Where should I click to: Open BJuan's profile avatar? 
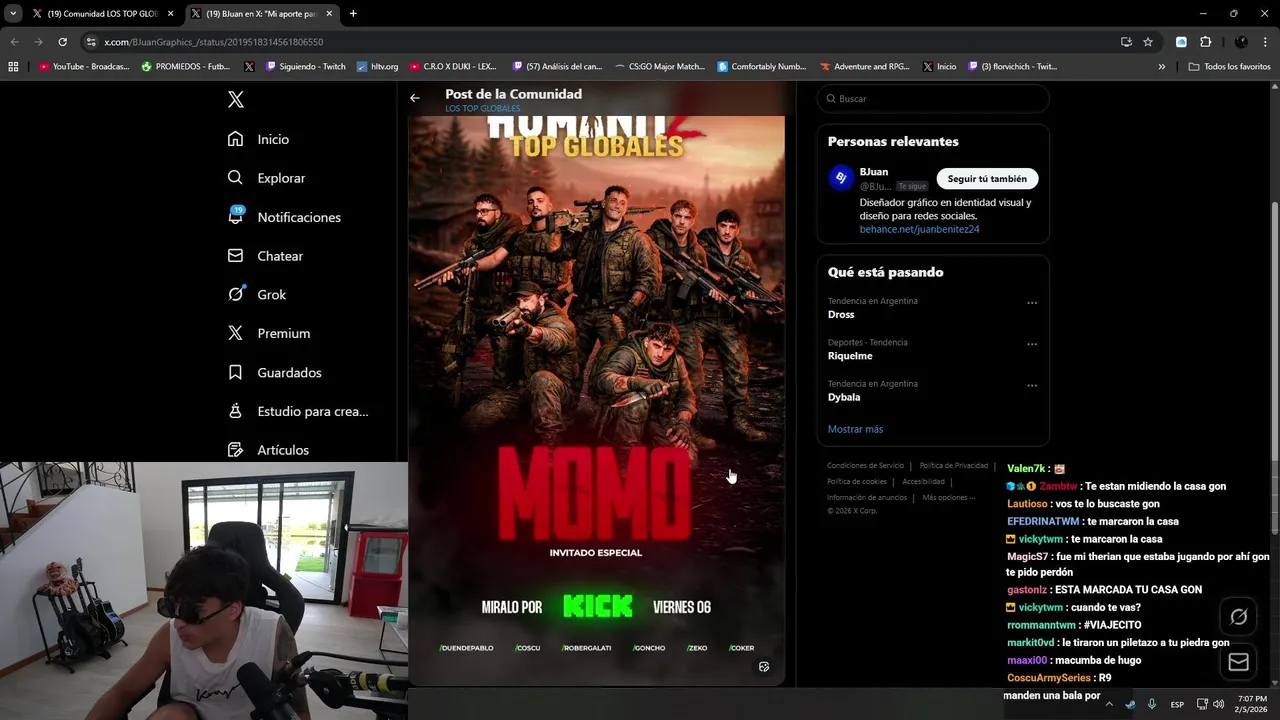(x=841, y=178)
